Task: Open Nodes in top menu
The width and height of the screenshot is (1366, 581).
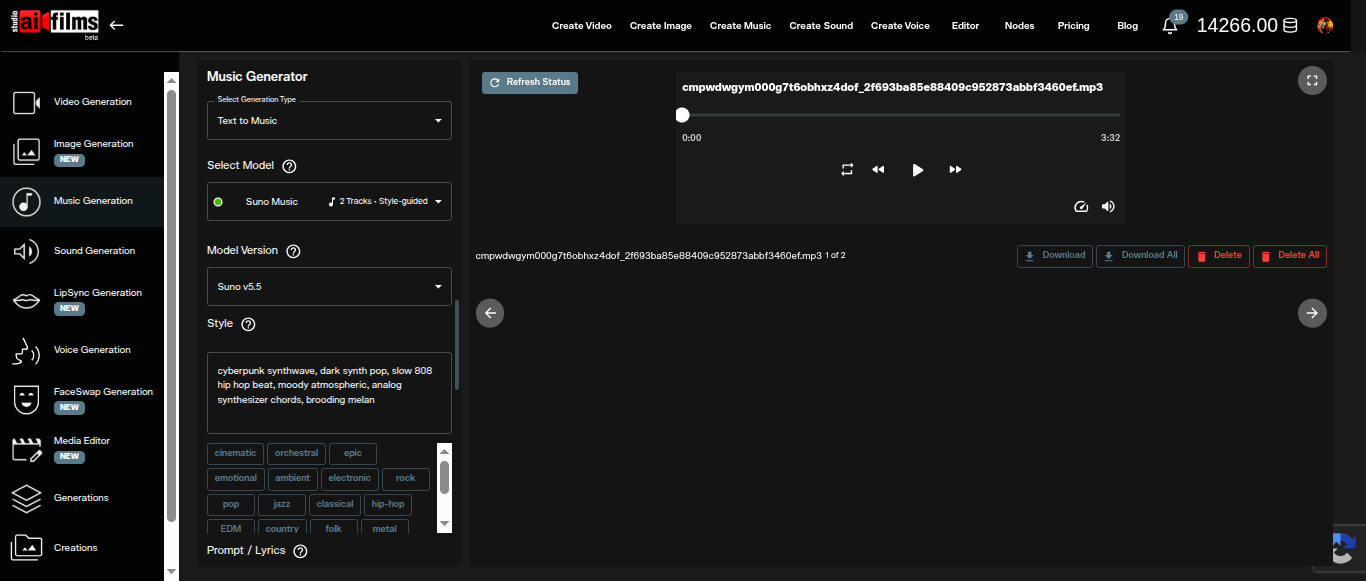Action: 1019,26
